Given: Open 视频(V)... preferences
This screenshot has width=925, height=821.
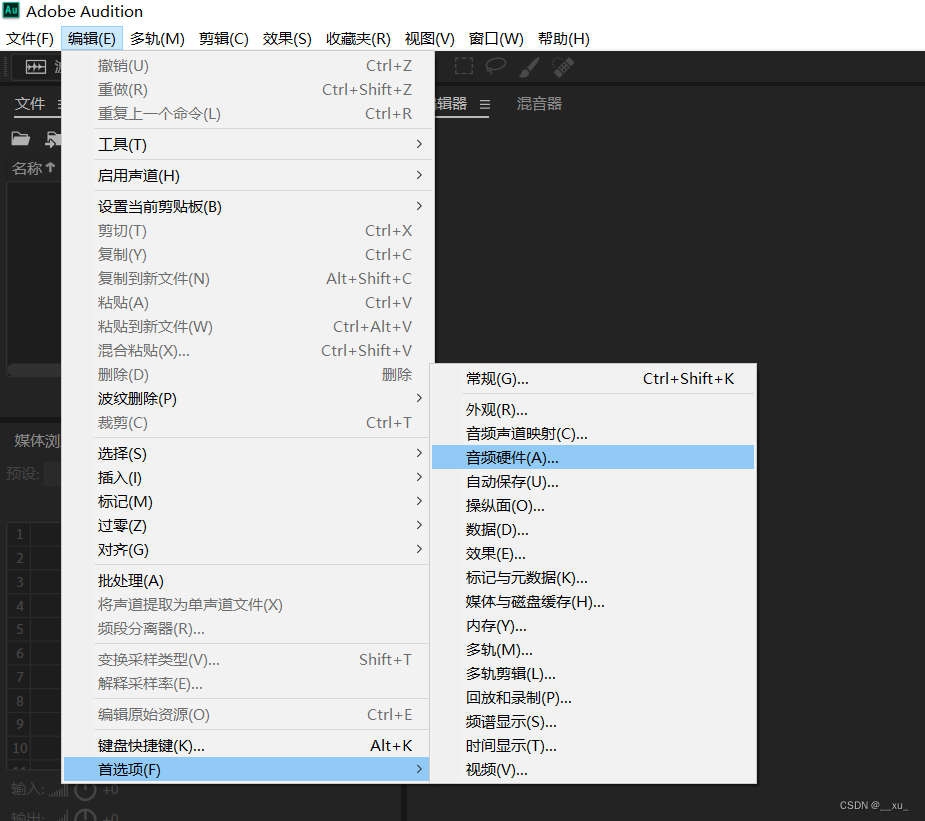Looking at the screenshot, I should pos(593,770).
